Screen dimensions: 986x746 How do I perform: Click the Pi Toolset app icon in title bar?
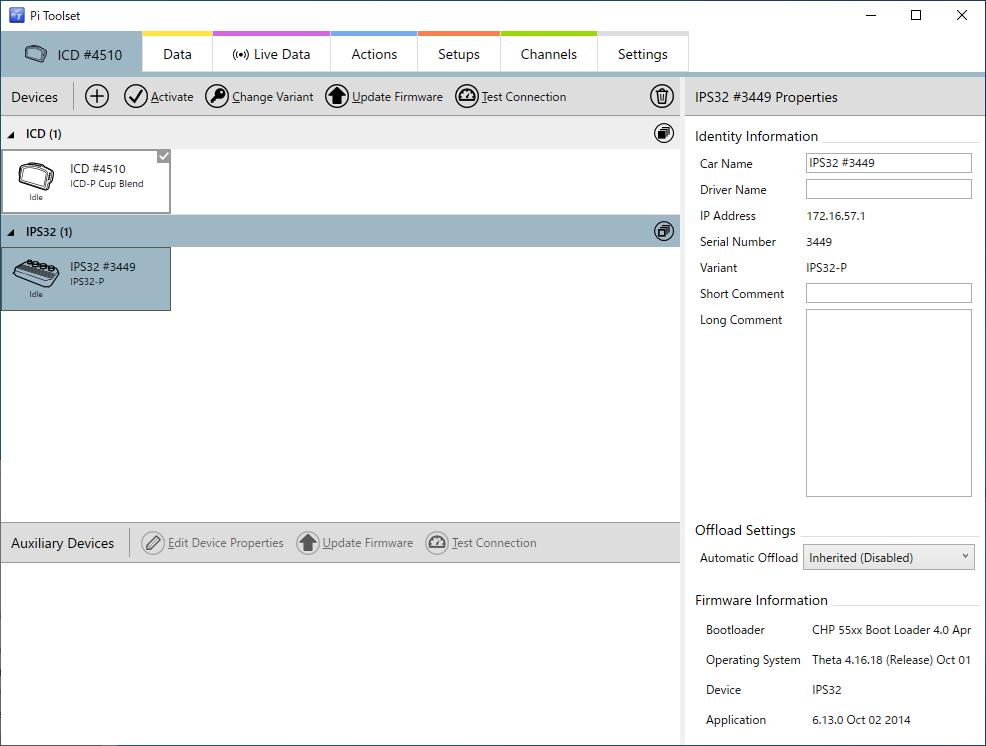coord(16,15)
